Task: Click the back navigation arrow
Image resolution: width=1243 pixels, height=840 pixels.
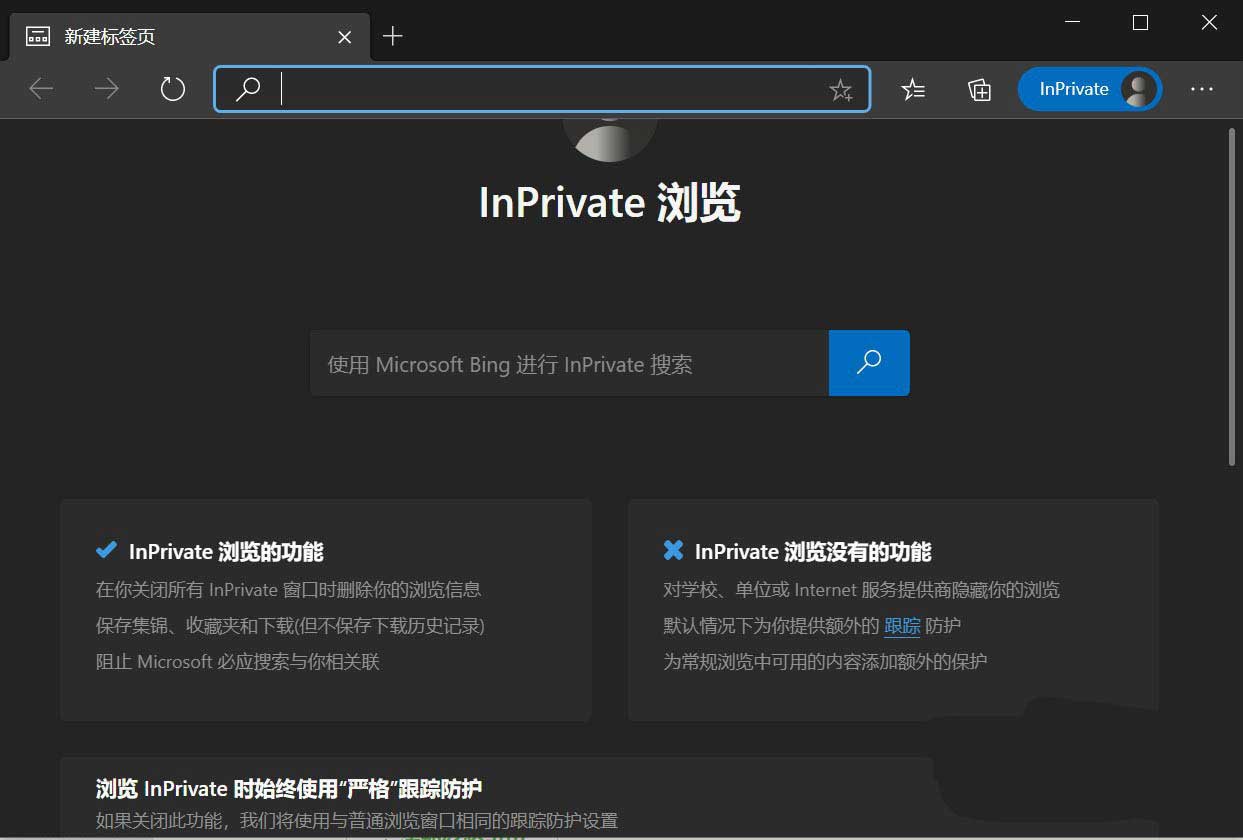Action: pos(41,88)
